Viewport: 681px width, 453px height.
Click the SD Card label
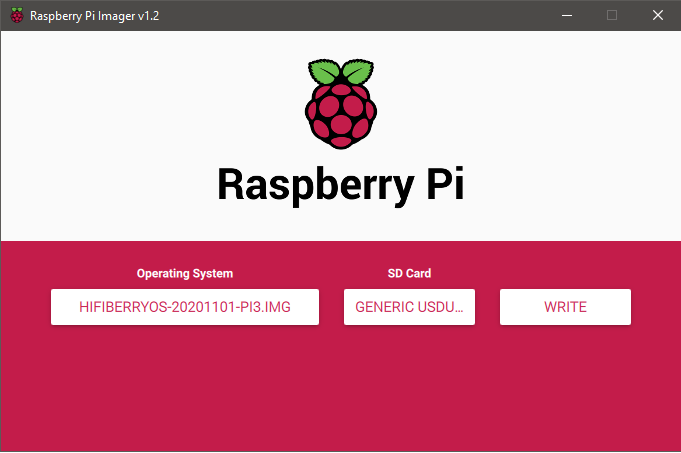[409, 273]
